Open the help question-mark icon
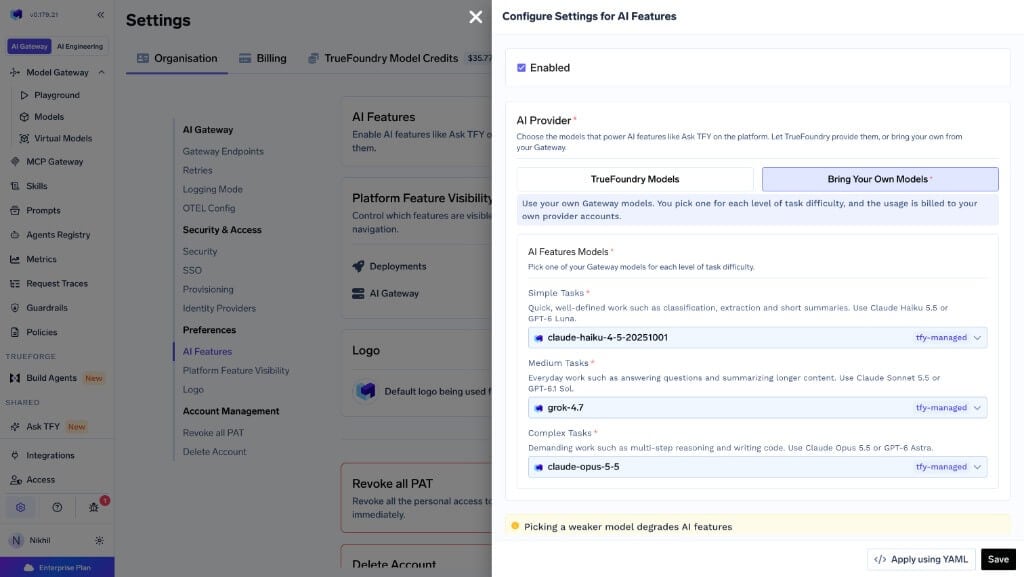Screen dimensions: 1024x577 [57, 507]
